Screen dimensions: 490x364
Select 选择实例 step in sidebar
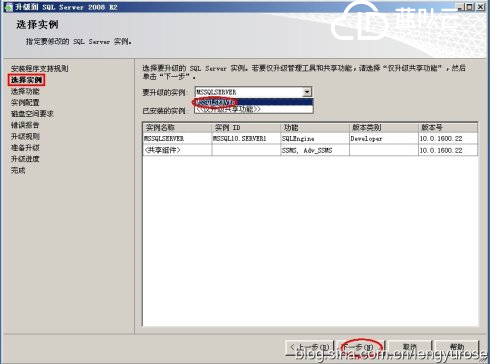click(26, 80)
